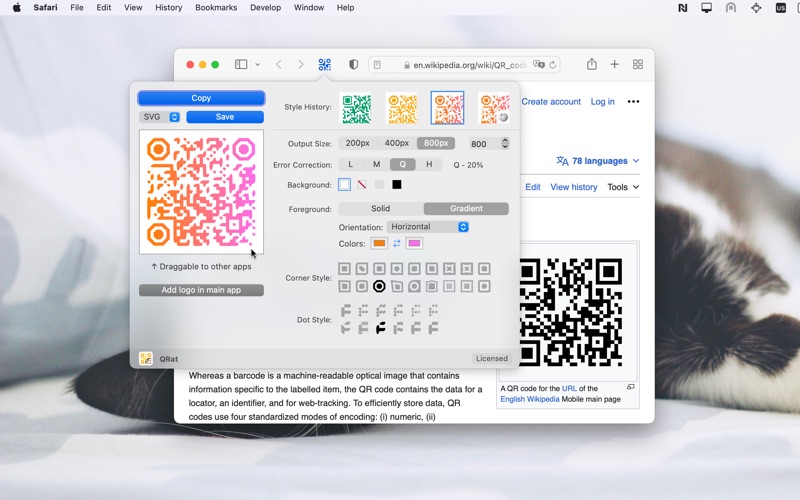Select the dotted-outline corner style
The image size is (800, 500).
pos(449,286)
